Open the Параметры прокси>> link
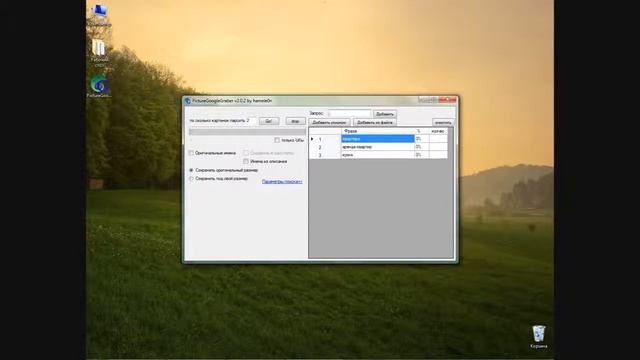640x360 pixels. (x=282, y=182)
